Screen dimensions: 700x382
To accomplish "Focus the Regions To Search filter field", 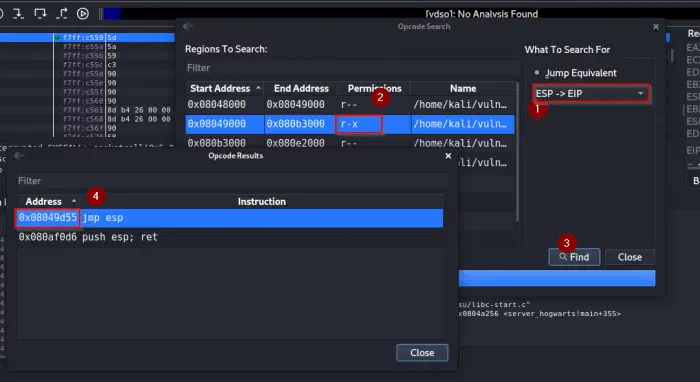I will pyautogui.click(x=352, y=68).
